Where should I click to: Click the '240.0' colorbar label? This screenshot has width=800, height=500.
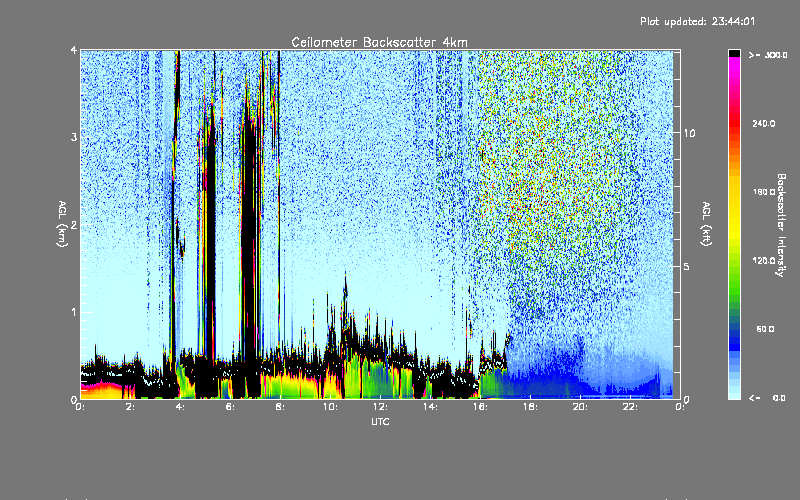764,124
